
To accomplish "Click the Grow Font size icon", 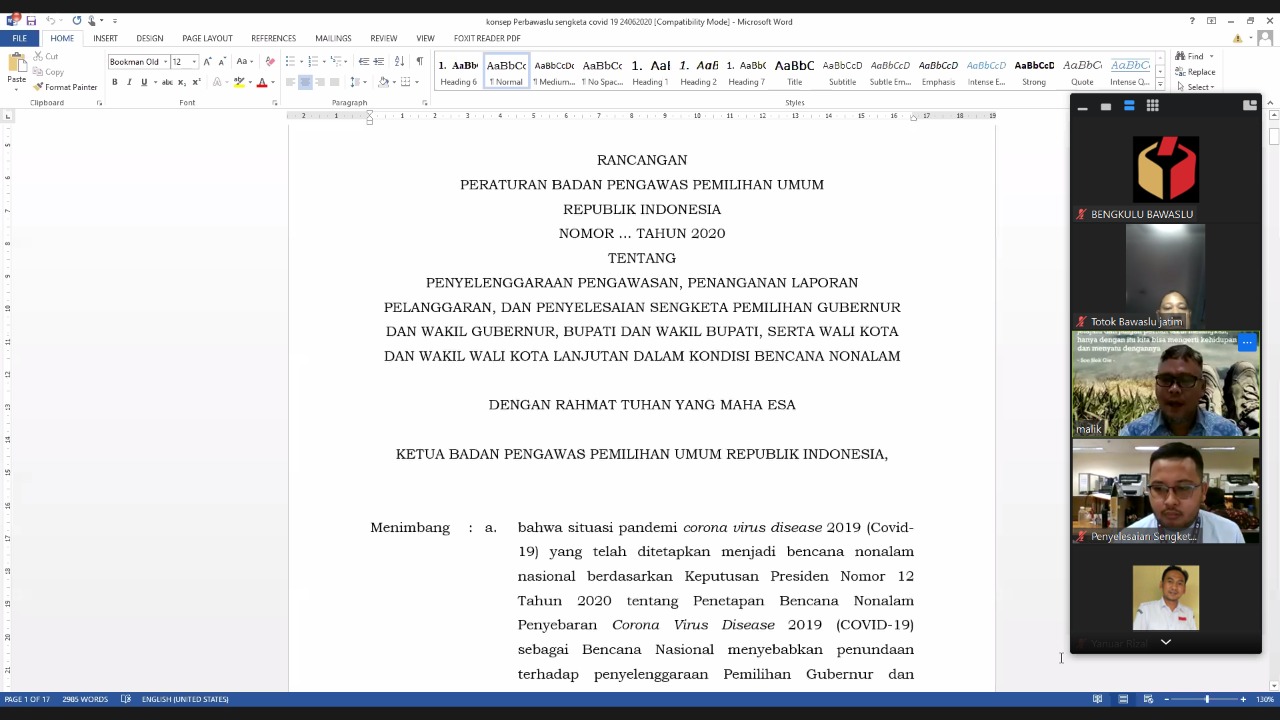I will tap(207, 61).
